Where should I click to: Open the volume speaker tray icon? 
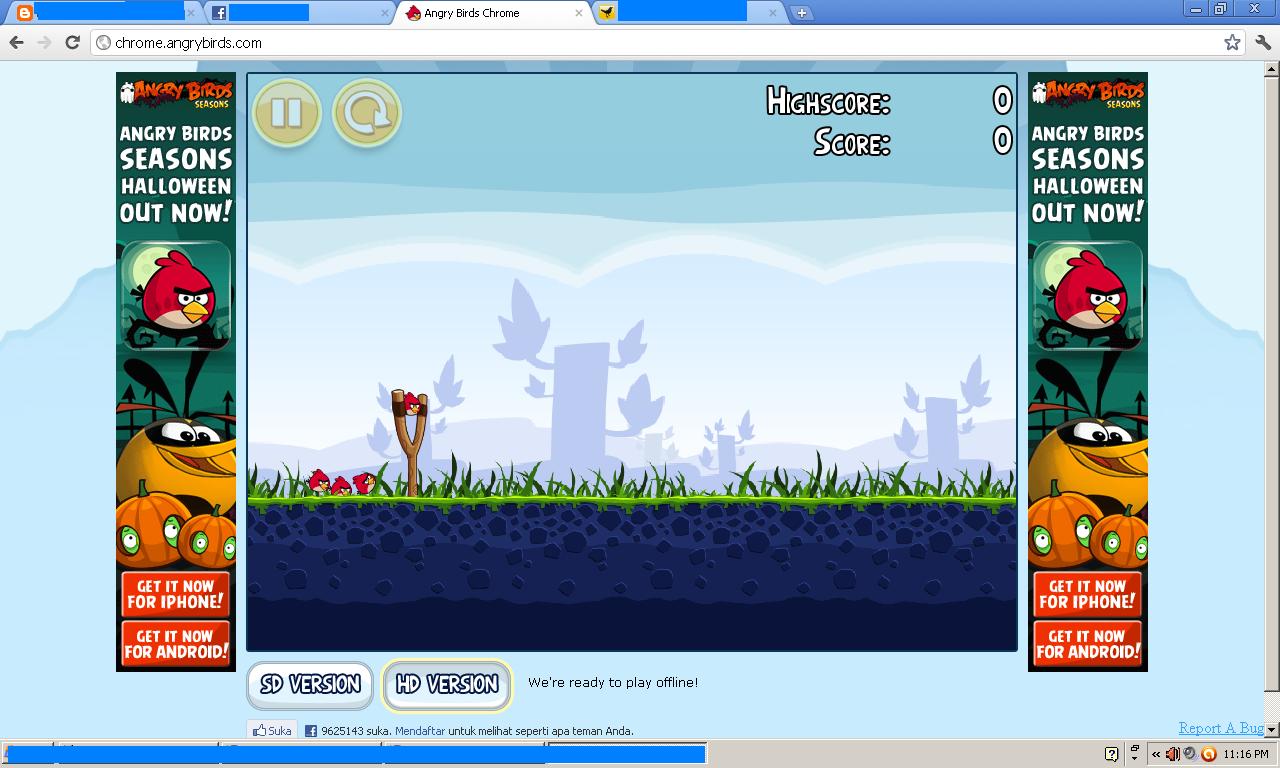[x=1173, y=754]
